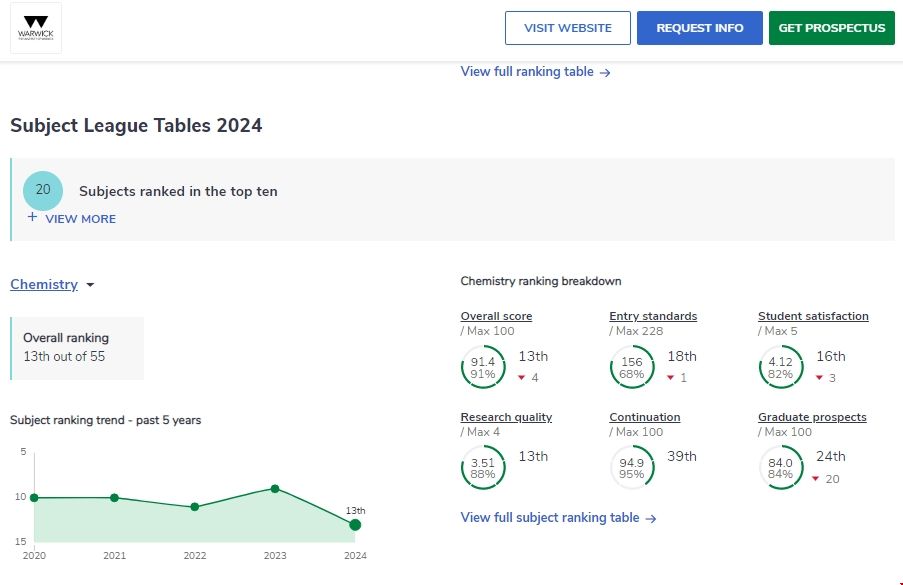Viewport: 903px width, 585px height.
Task: Click the Get Prospectus button
Action: [831, 28]
